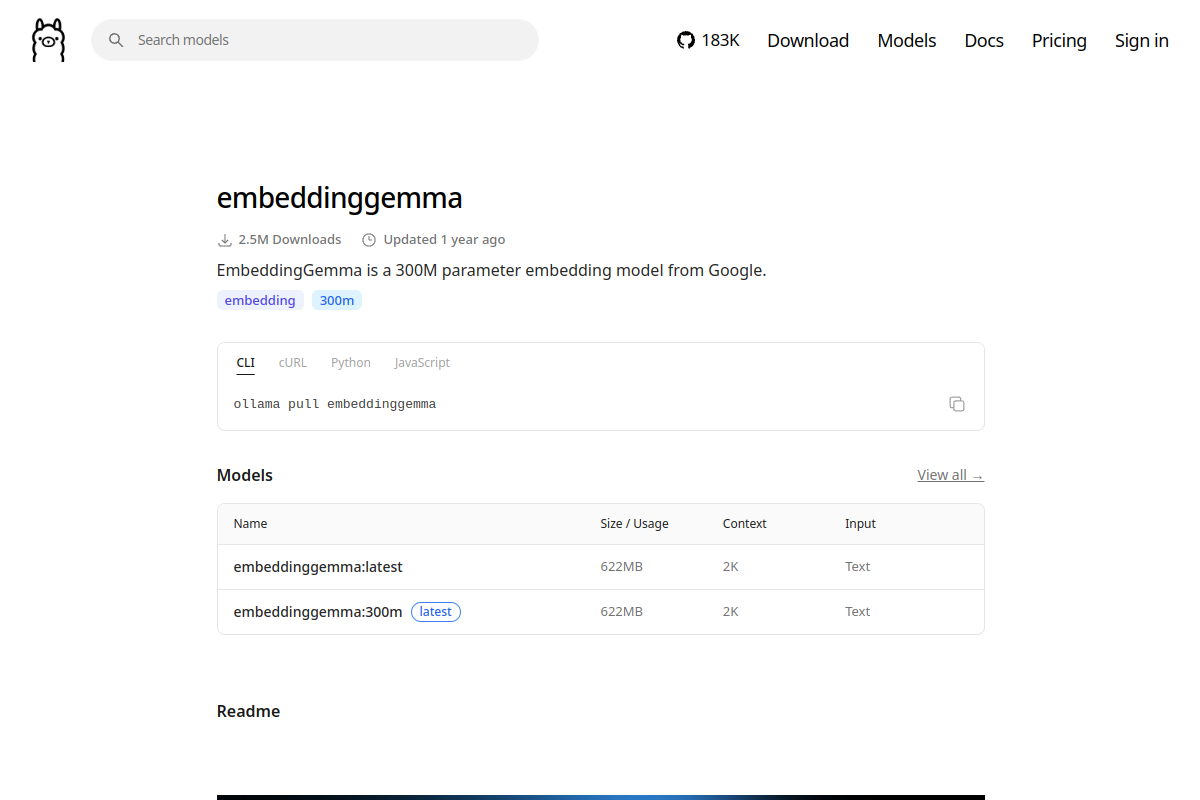Open the GitHub 183K link
1200x800 pixels.
pos(708,40)
